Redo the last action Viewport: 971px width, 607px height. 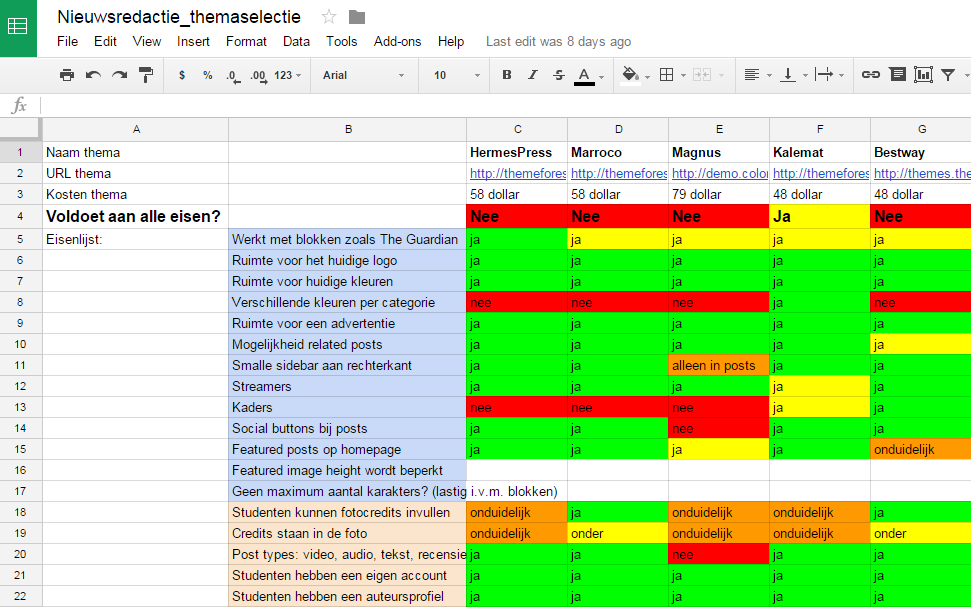pos(120,75)
